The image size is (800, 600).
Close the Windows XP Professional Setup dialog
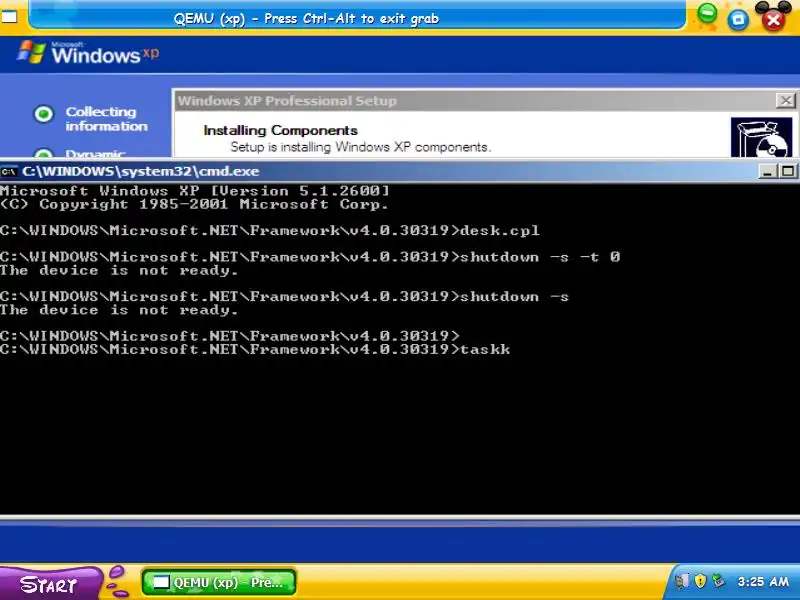786,101
